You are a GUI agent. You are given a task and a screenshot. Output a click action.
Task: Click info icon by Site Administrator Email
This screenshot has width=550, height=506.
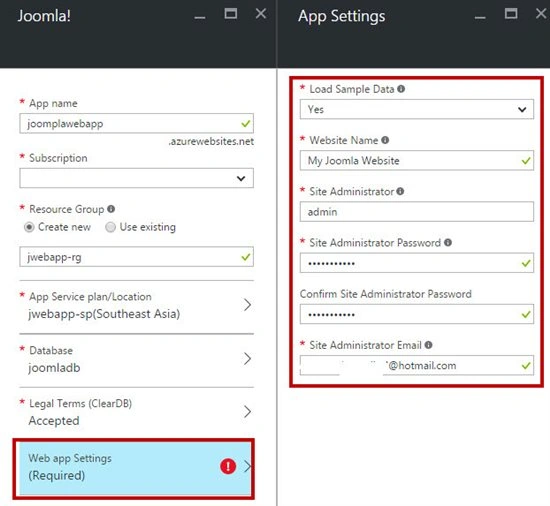[x=428, y=345]
